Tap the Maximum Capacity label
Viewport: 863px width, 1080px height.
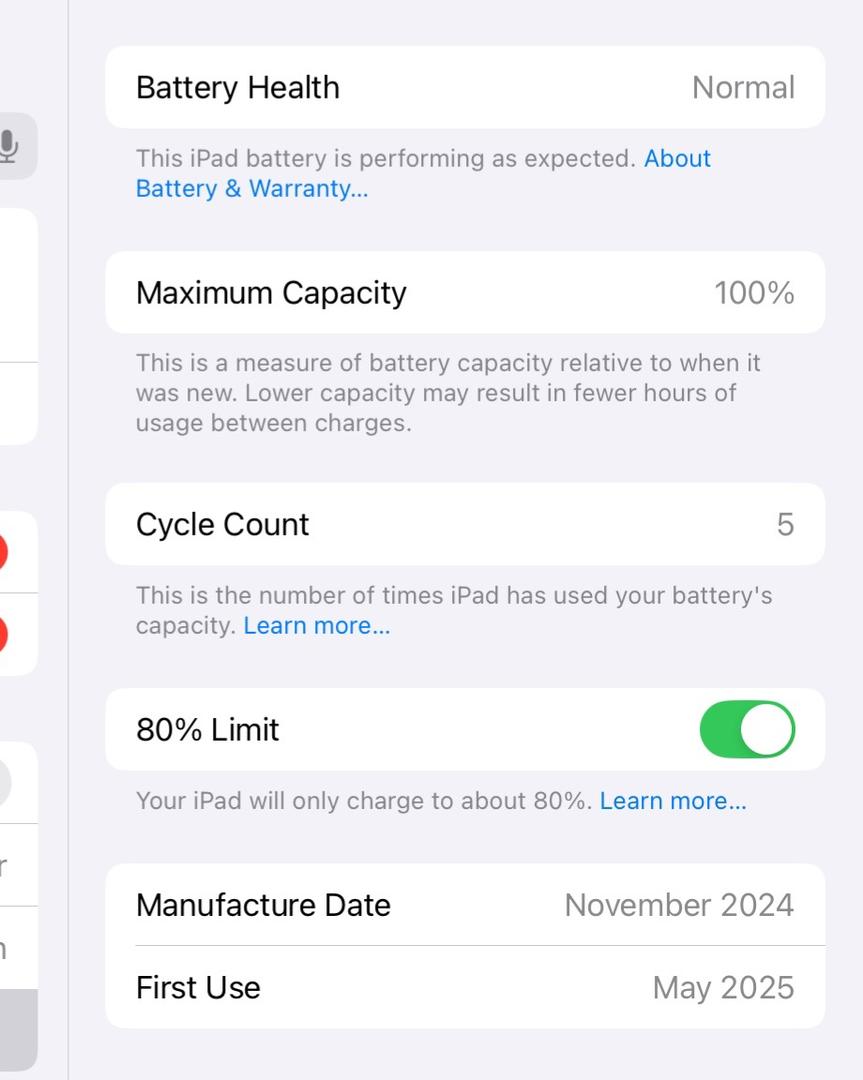271,293
